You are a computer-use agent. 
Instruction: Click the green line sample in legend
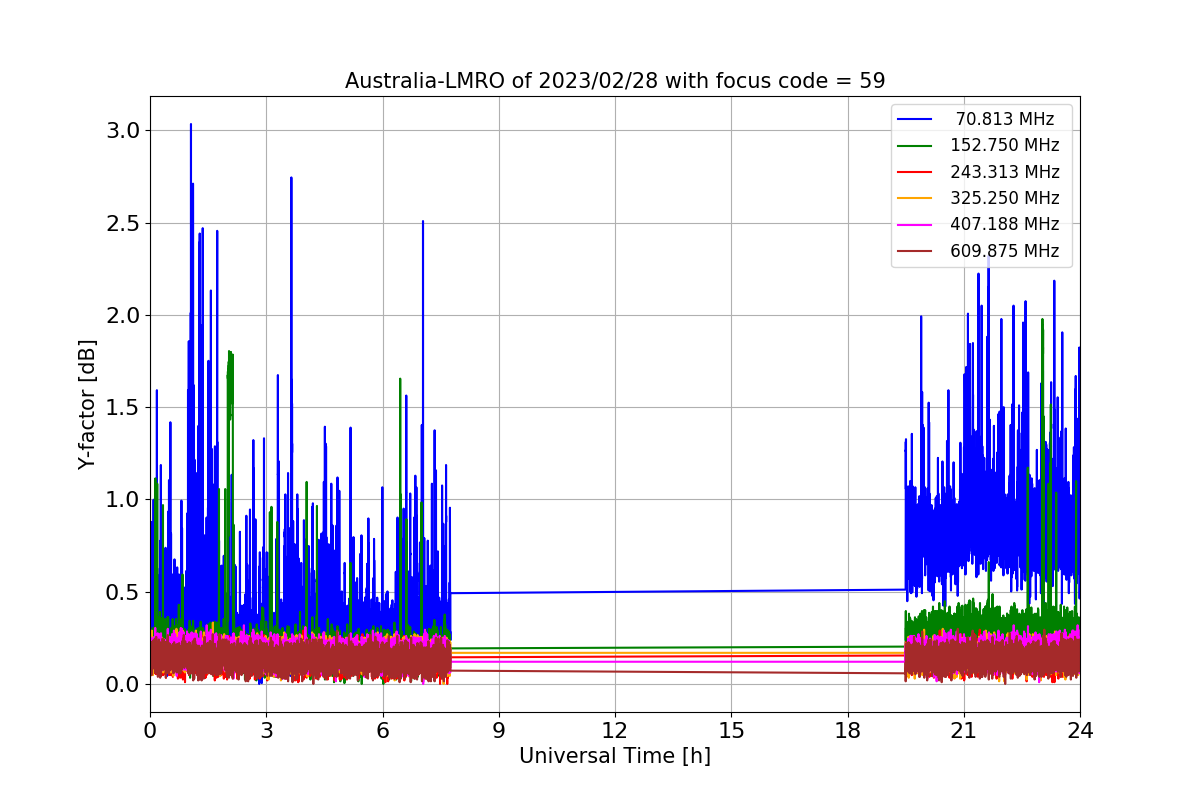coord(916,146)
